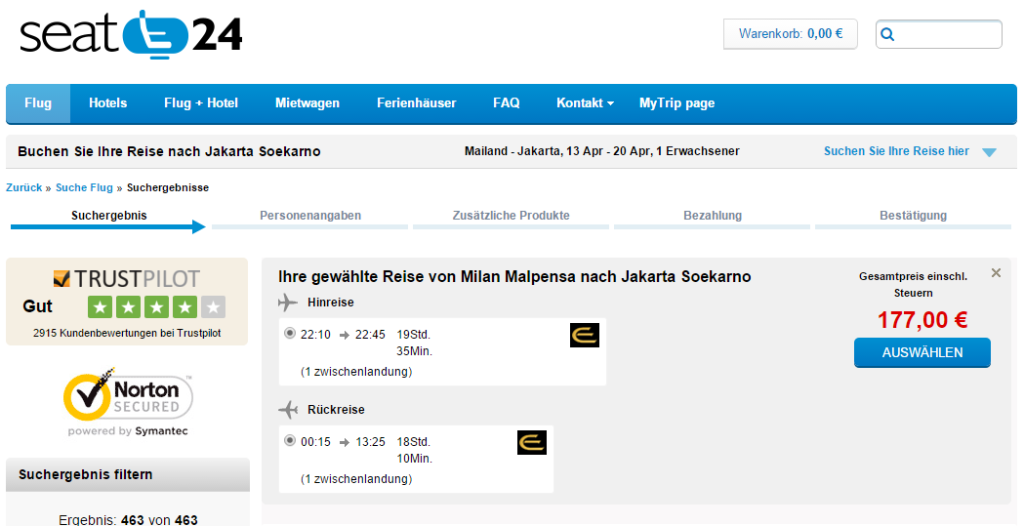Click the 'Suchergebnis filtern' header
Viewport: 1024px width, 526px height.
128,474
